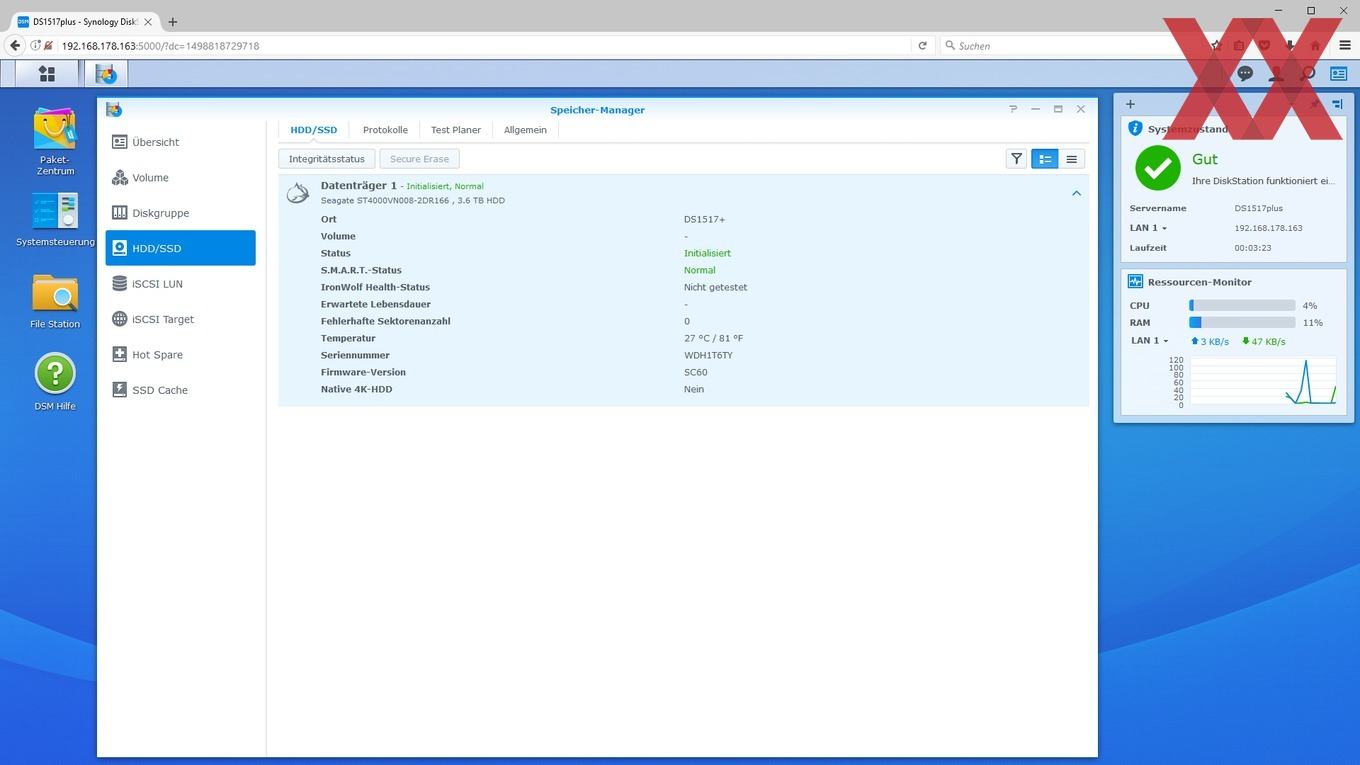1360x765 pixels.
Task: Select iSCSI Target in the sidebar
Action: tap(181, 319)
